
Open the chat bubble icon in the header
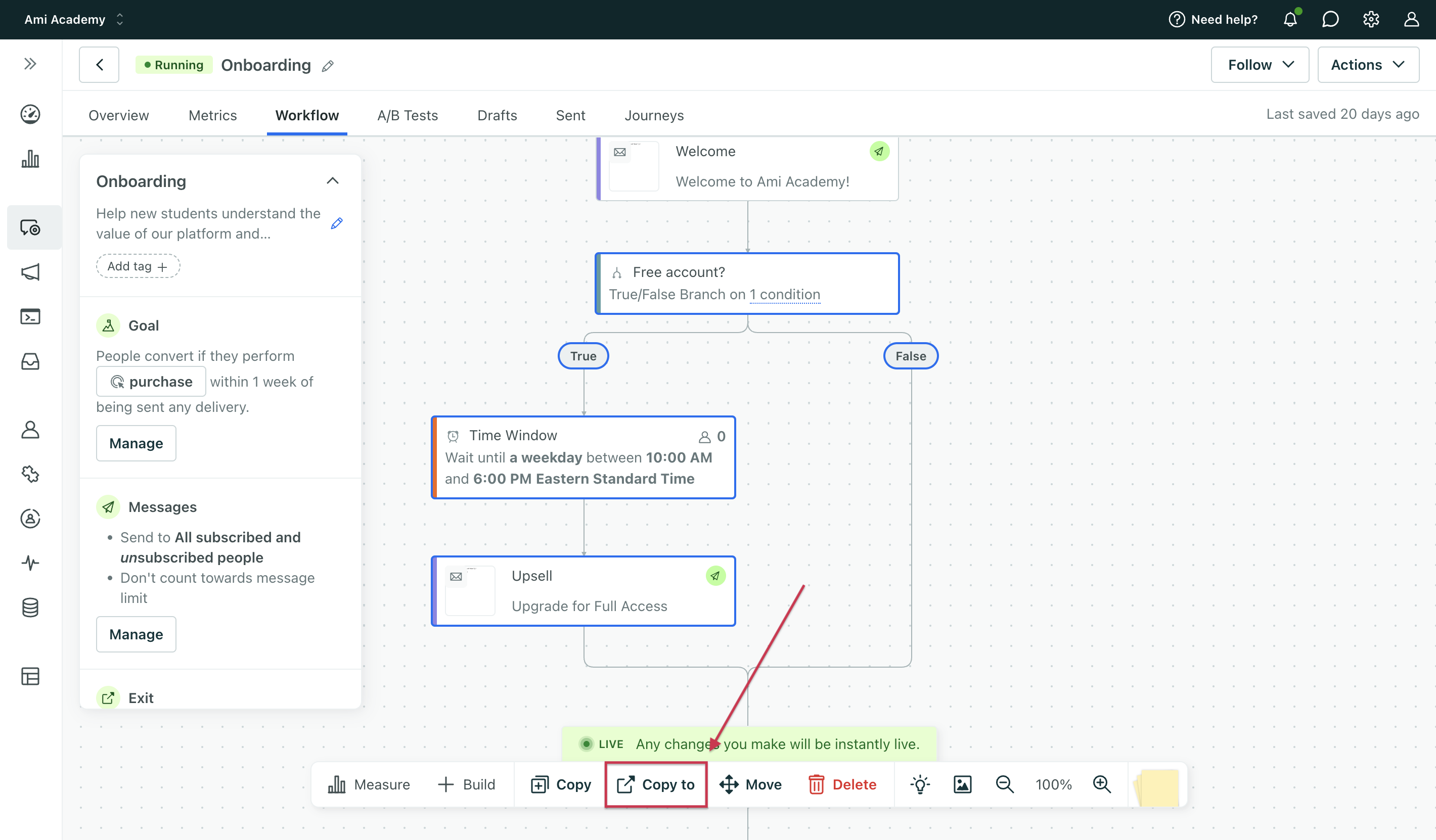[x=1330, y=19]
